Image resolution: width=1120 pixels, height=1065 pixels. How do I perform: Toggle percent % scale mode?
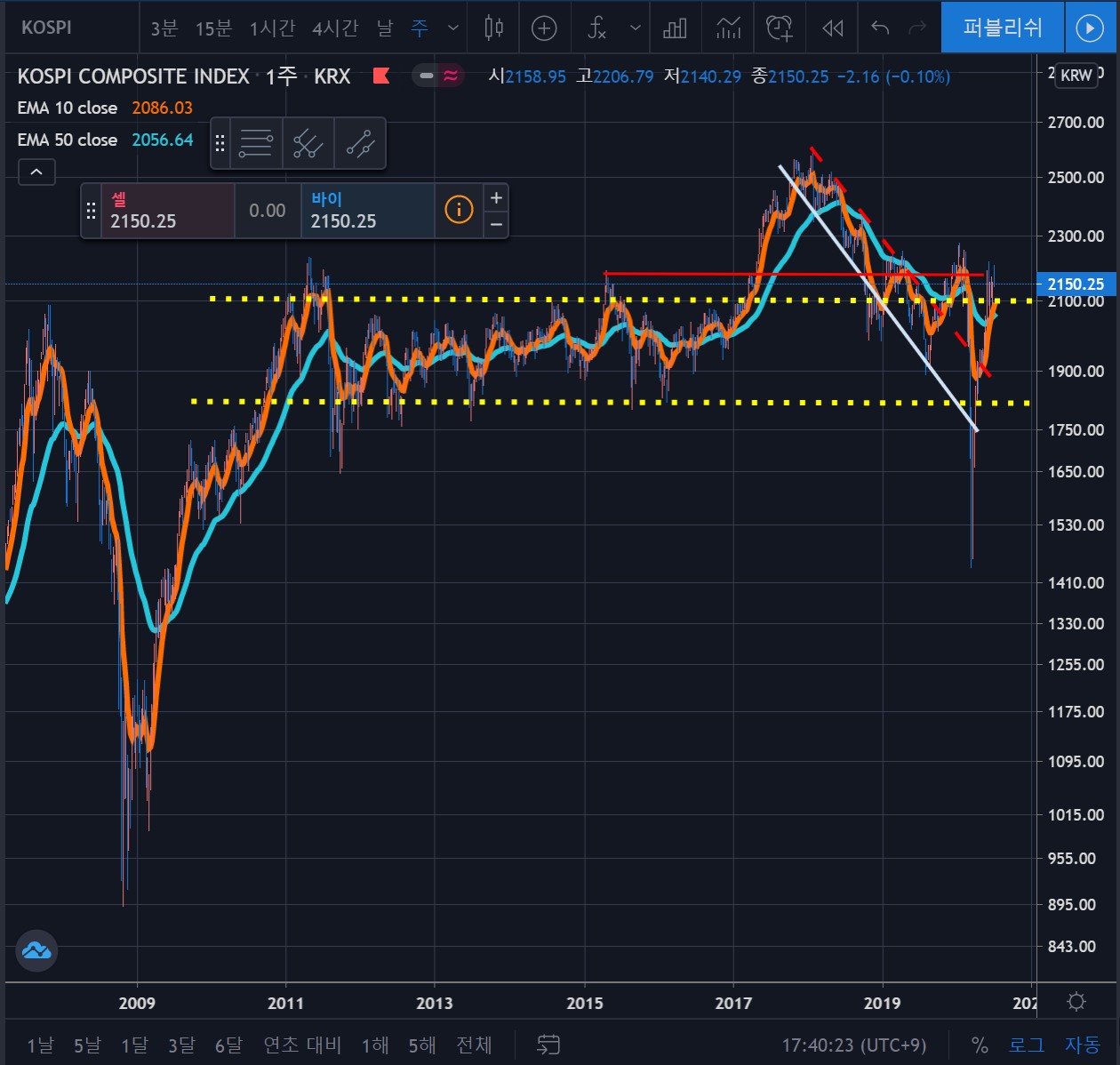[980, 1045]
